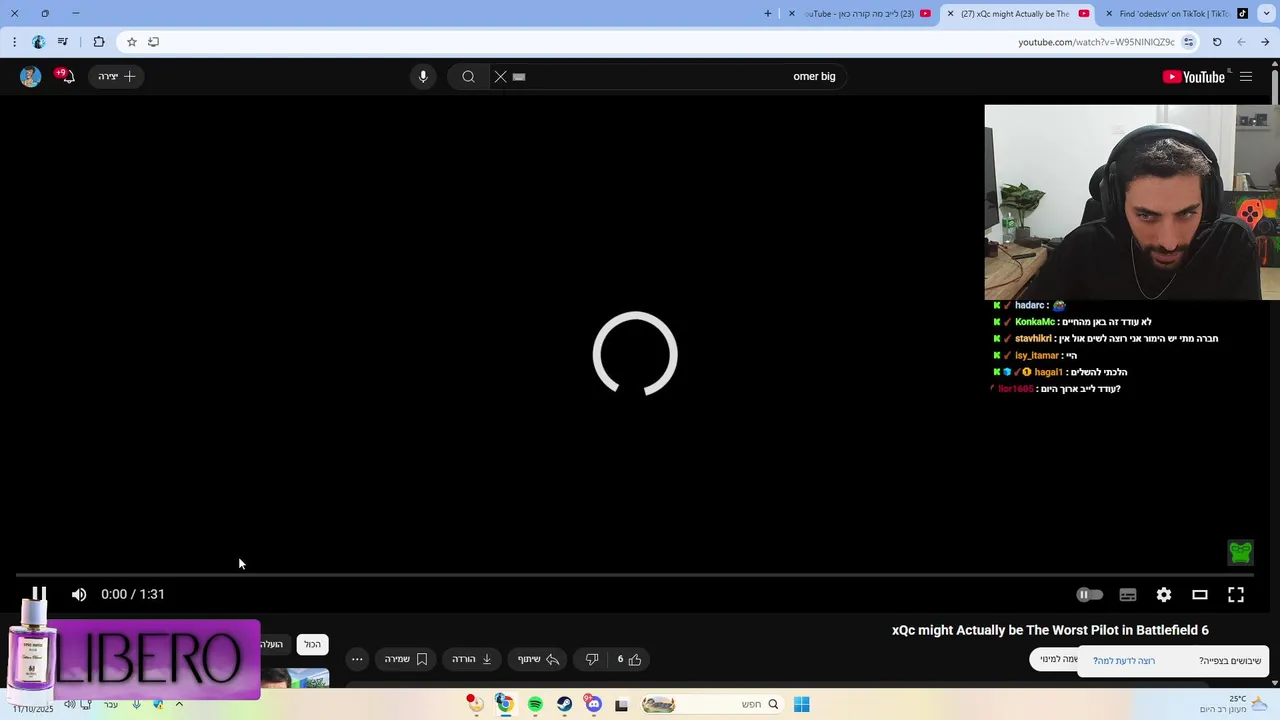Image resolution: width=1280 pixels, height=720 pixels.
Task: Open YouTube notifications bell
Action: click(66, 76)
